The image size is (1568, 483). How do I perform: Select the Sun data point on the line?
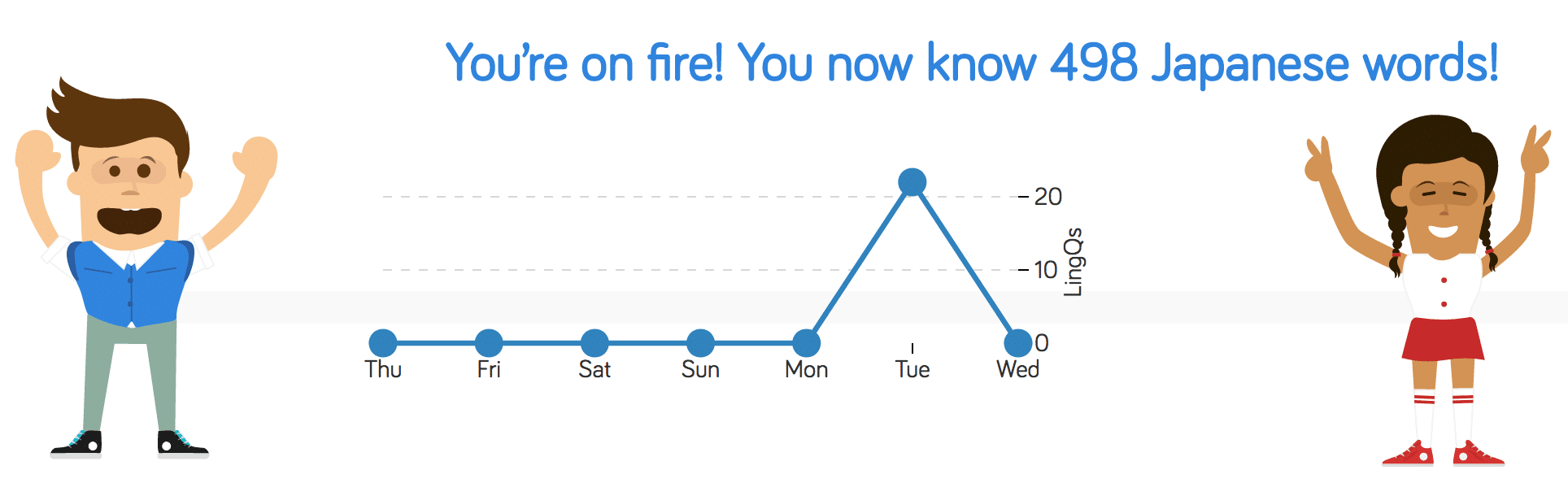click(700, 343)
